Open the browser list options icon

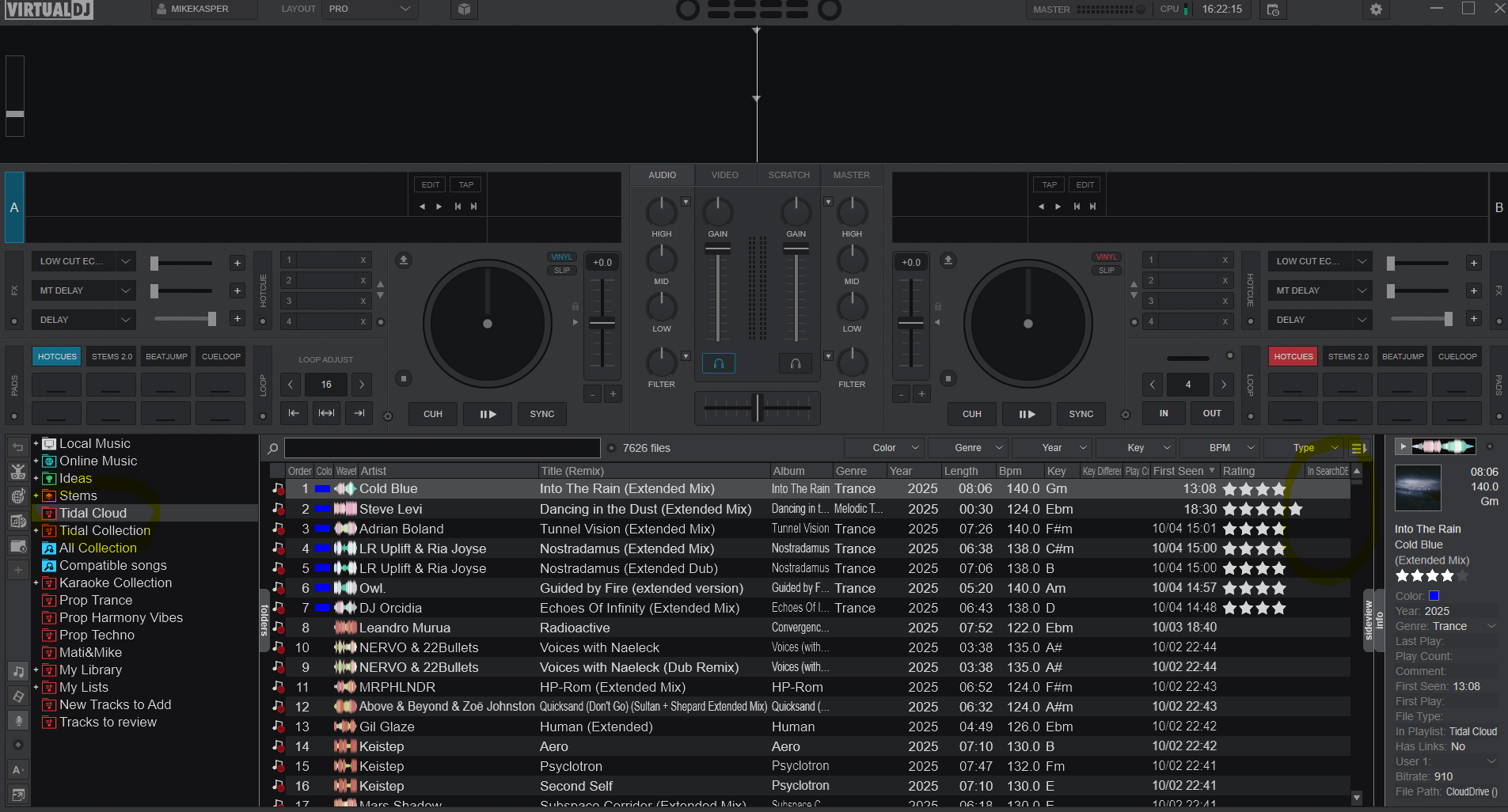click(1358, 448)
